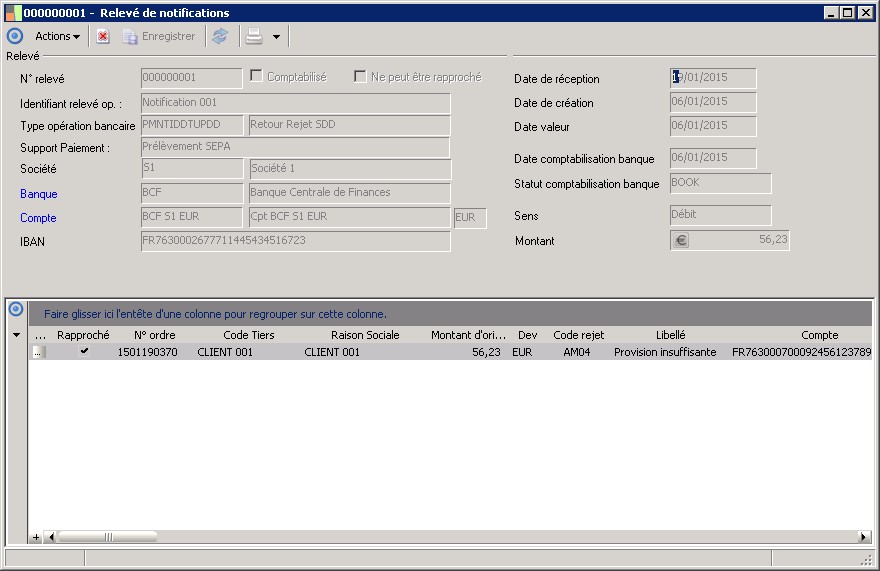This screenshot has height=571, width=880.
Task: Click the printer icon
Action: click(254, 36)
